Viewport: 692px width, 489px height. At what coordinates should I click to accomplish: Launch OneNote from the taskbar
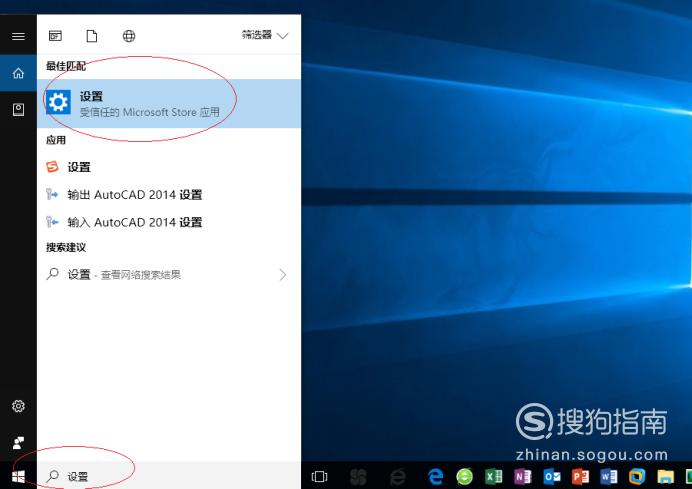pyautogui.click(x=523, y=477)
